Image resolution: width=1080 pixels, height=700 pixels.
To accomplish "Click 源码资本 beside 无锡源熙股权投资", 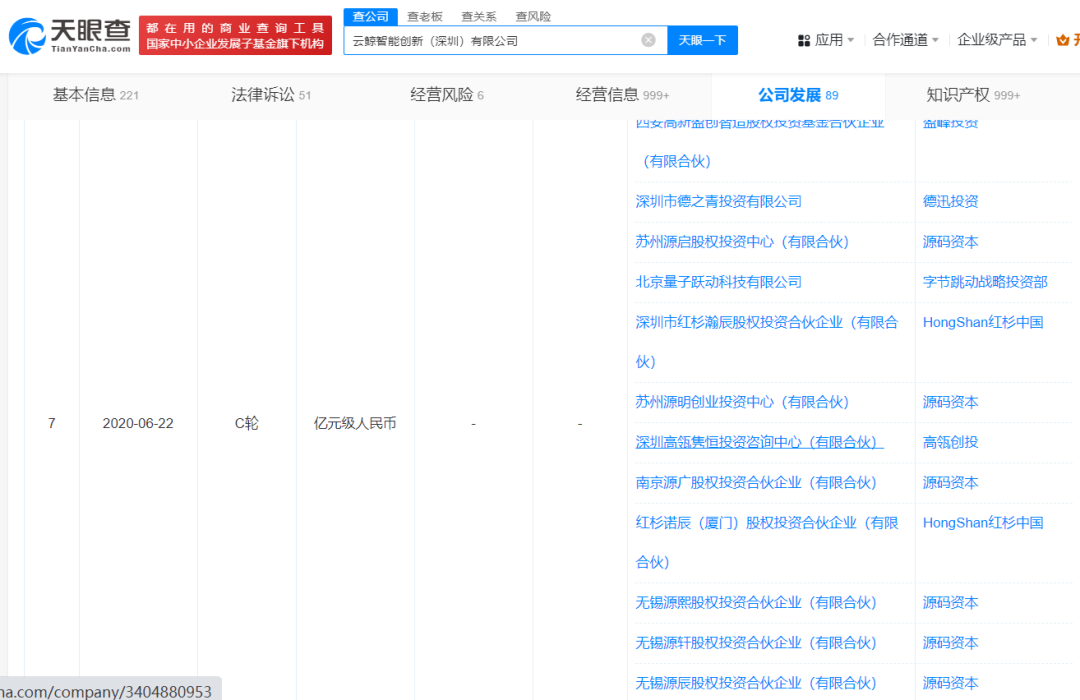I will 951,603.
